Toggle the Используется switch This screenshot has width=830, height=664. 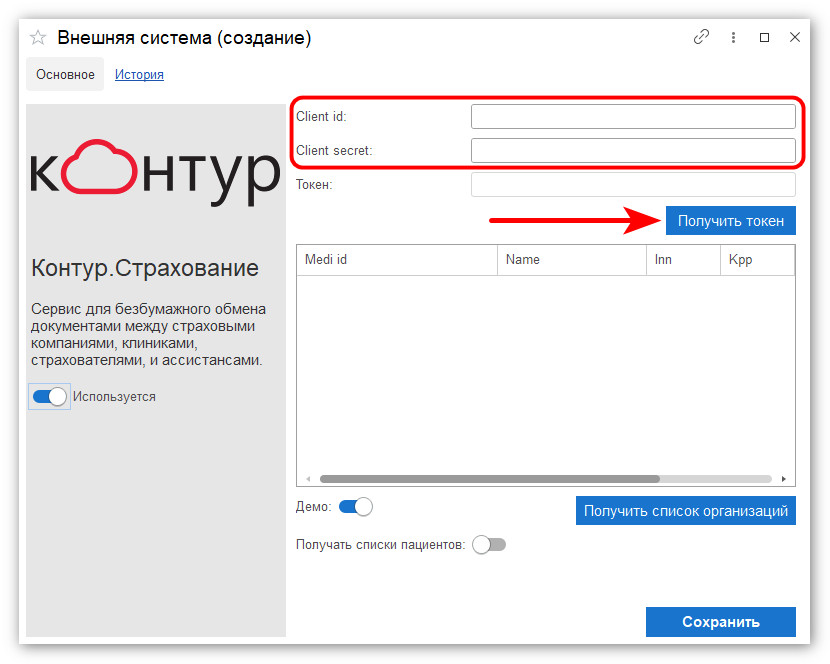pos(50,397)
